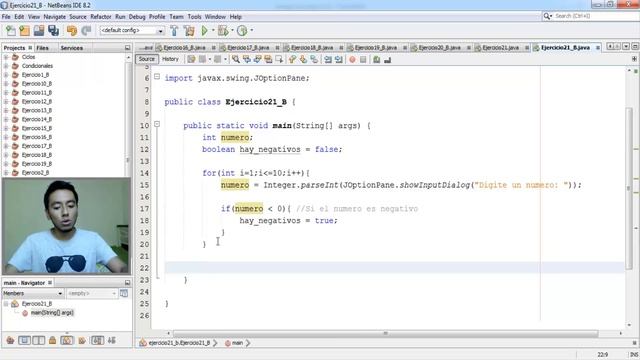Toggle Sort by Source in Navigator
The height and width of the screenshot is (360, 640).
112,340
